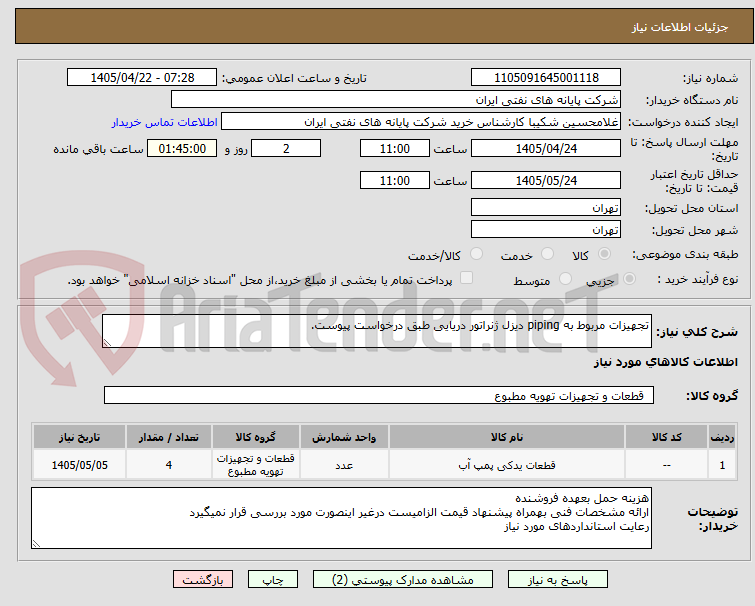
Task: Click buyer organization name field
Action: click(x=396, y=100)
